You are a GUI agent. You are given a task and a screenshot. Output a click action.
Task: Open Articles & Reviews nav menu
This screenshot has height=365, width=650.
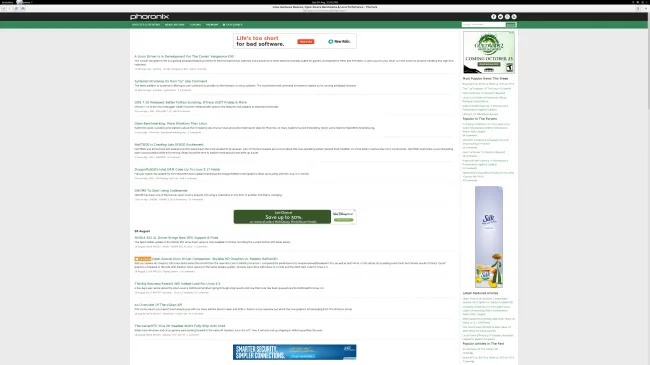146,25
